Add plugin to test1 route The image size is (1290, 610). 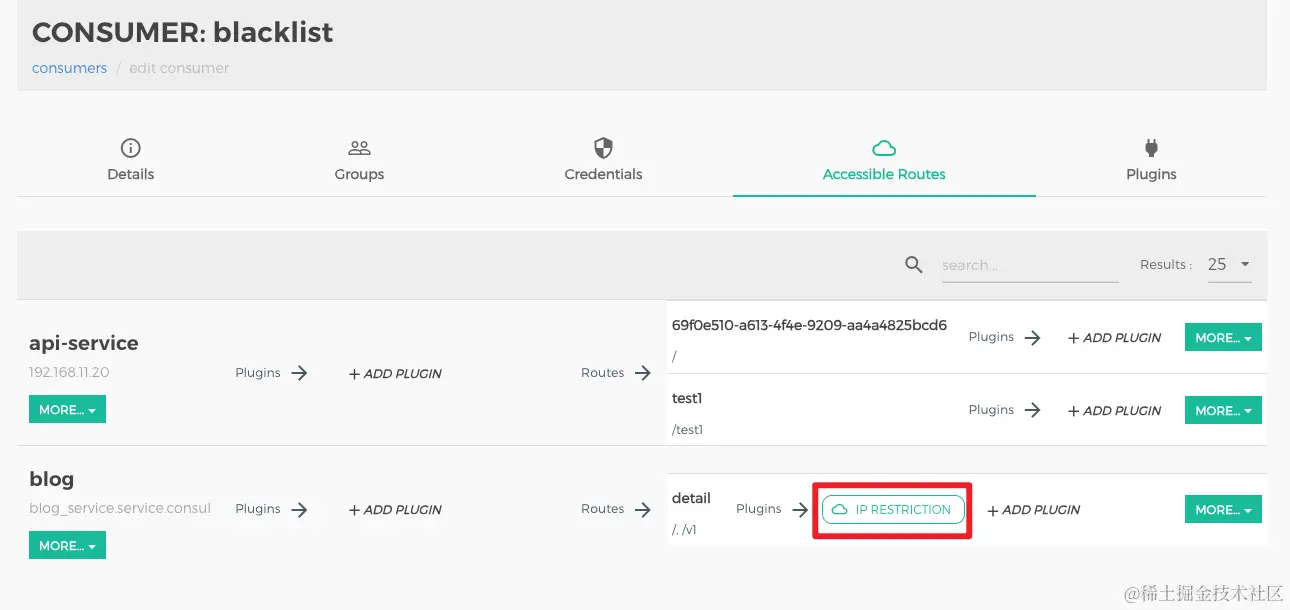click(1114, 410)
